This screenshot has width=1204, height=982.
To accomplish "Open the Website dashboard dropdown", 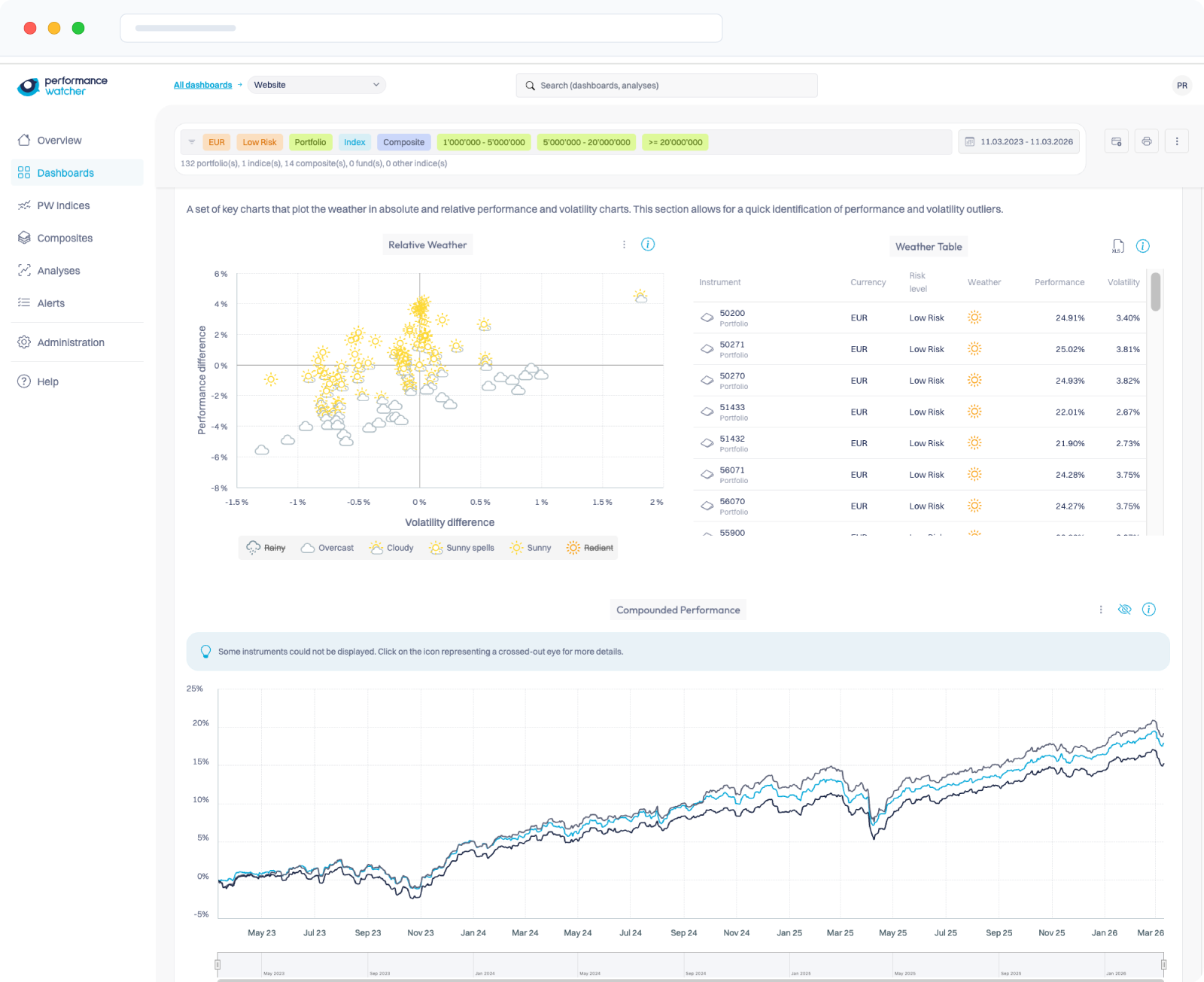I will (x=316, y=85).
